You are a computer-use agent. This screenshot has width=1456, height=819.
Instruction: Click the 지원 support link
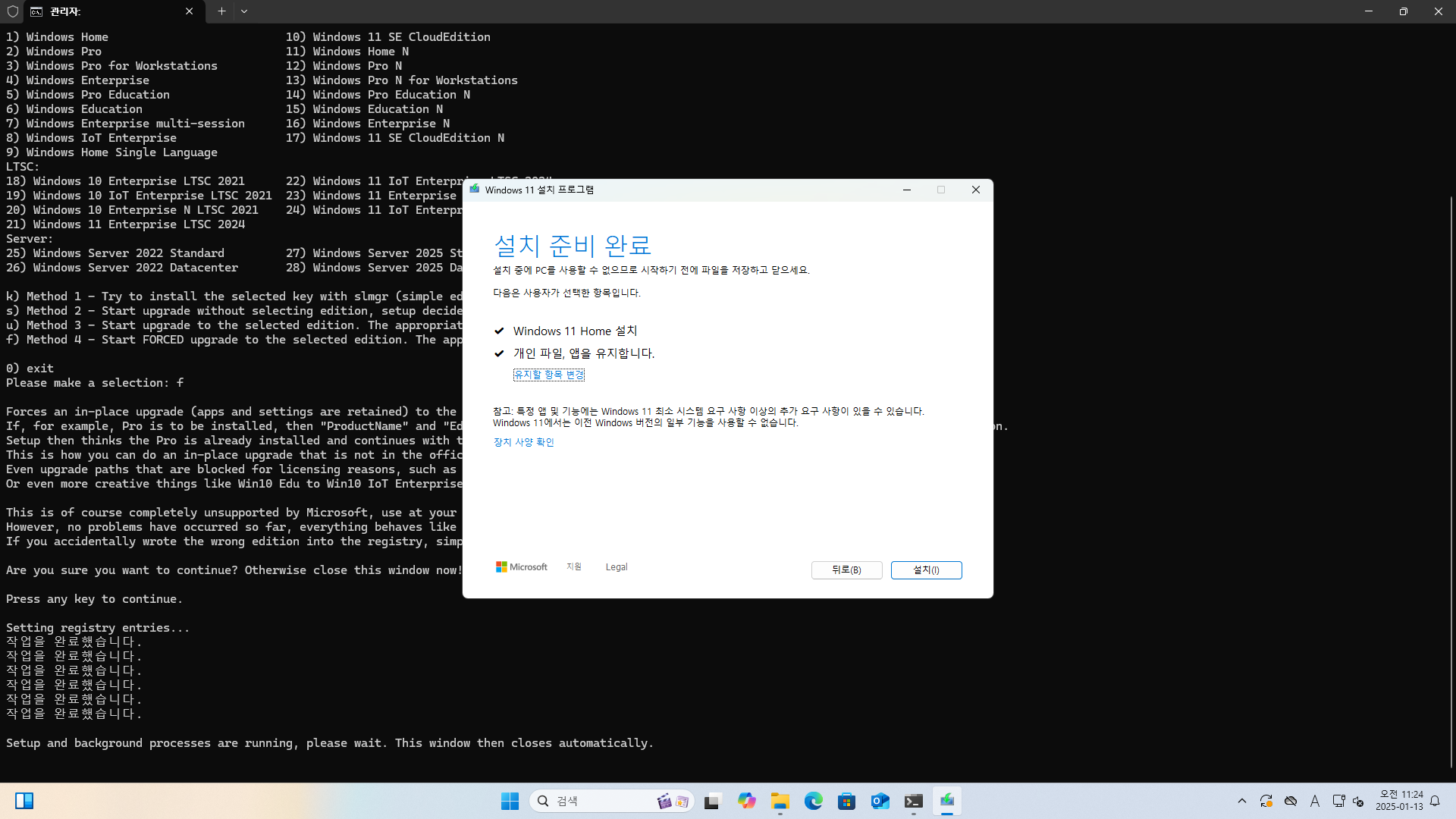pos(574,567)
